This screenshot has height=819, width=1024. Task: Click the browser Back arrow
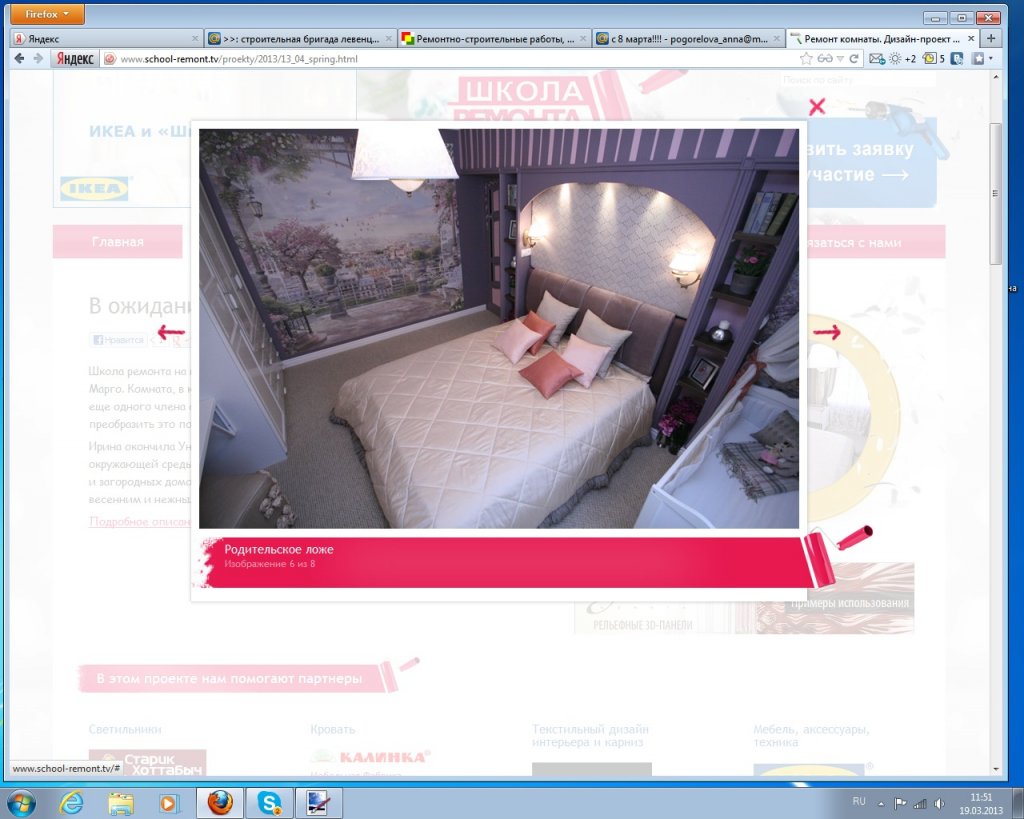click(x=19, y=58)
